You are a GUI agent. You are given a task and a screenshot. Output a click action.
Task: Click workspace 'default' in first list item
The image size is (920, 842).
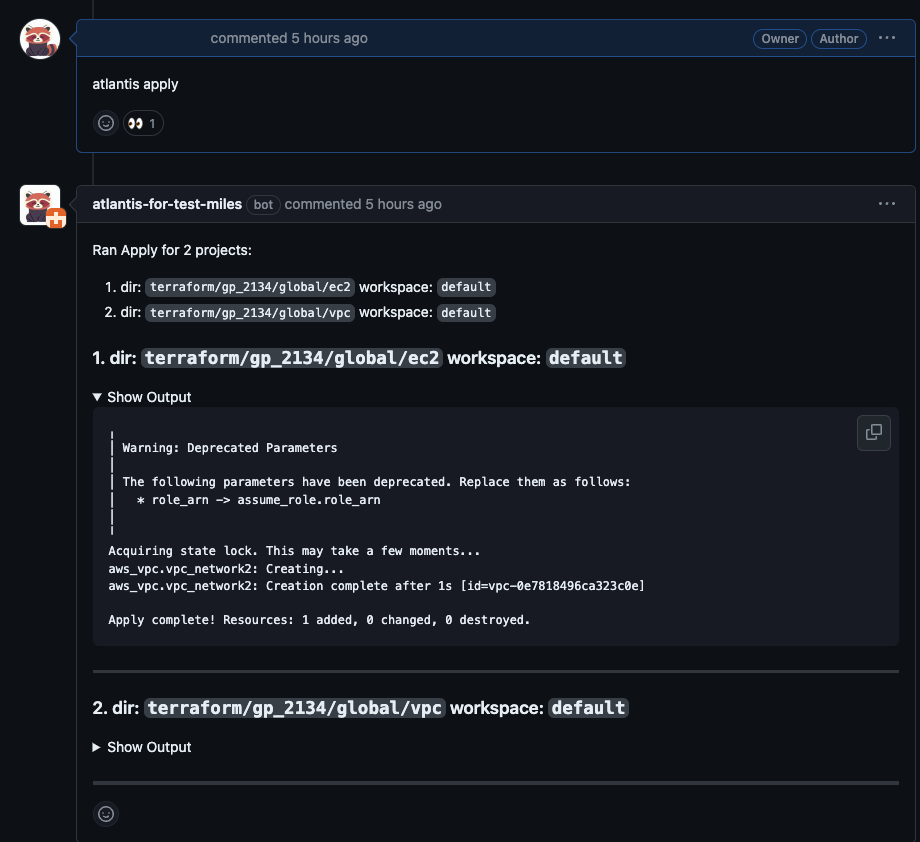pos(466,287)
